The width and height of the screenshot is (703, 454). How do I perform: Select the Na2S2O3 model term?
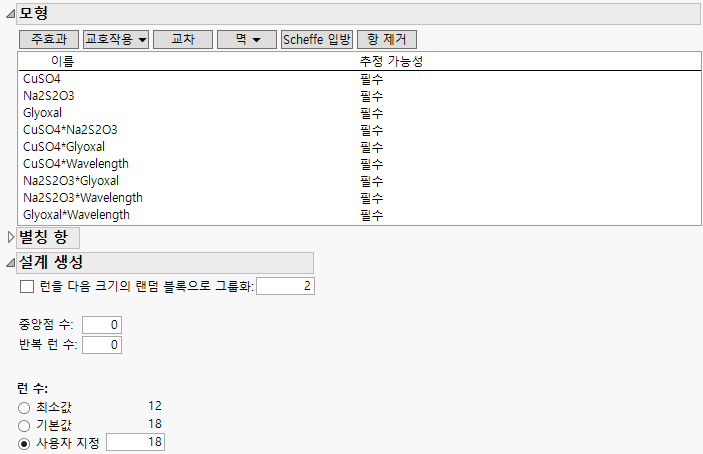pos(49,96)
